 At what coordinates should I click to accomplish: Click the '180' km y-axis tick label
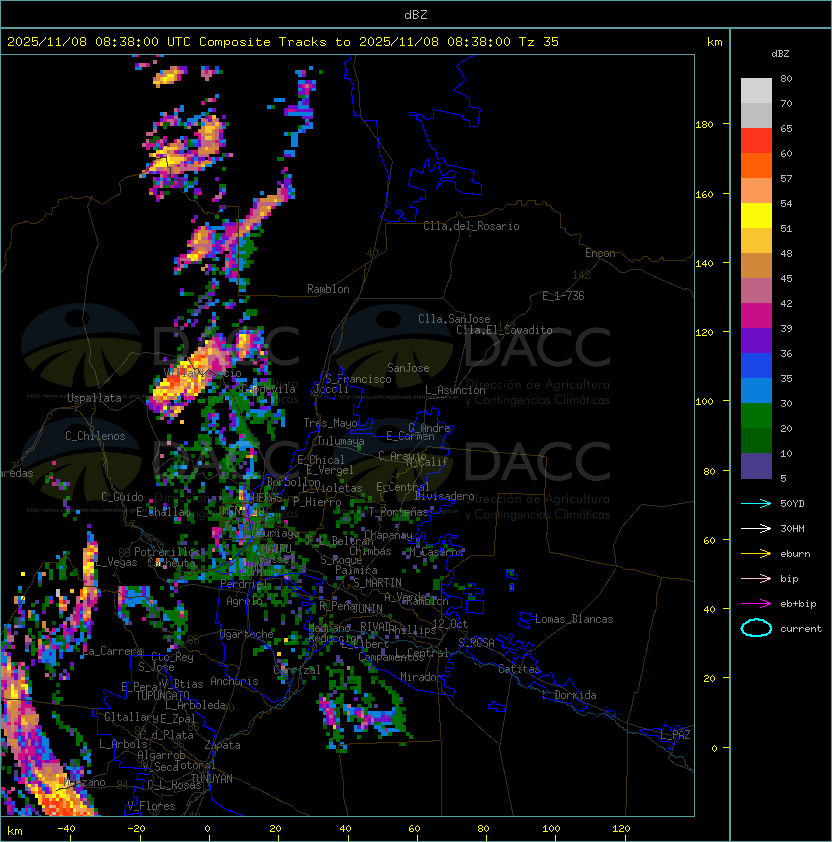click(x=704, y=125)
